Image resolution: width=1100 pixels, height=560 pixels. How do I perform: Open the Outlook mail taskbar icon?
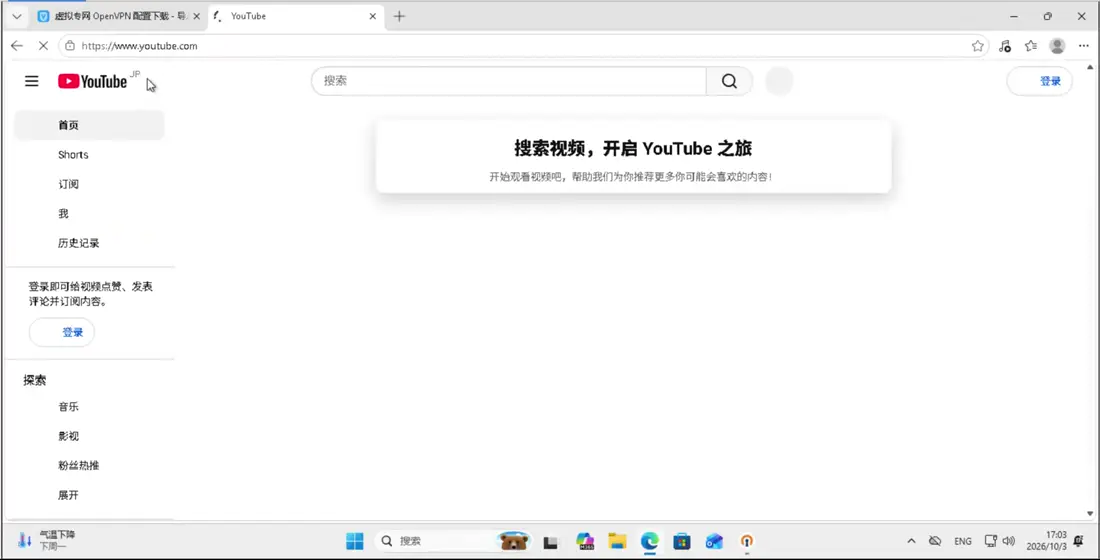(x=714, y=541)
